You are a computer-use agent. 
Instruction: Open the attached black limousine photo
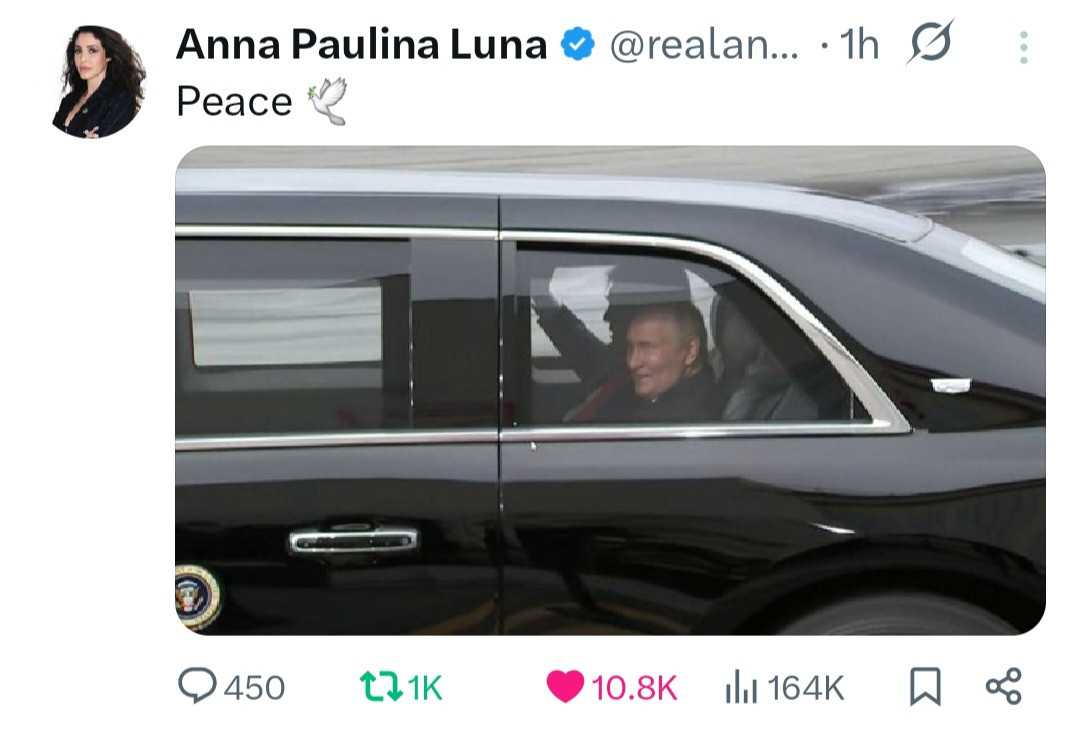(610, 390)
